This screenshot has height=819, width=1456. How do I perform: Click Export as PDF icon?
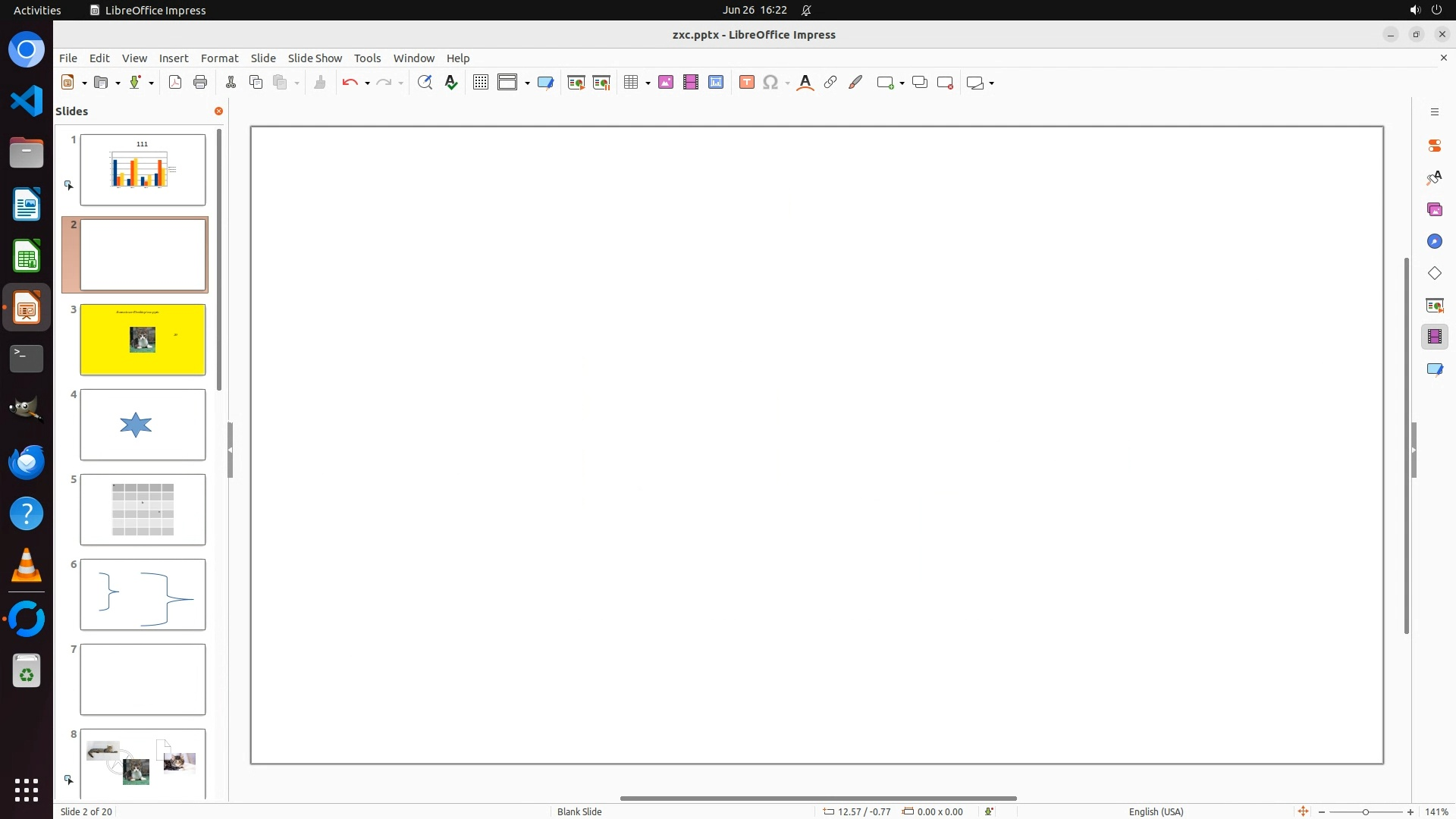pyautogui.click(x=175, y=83)
